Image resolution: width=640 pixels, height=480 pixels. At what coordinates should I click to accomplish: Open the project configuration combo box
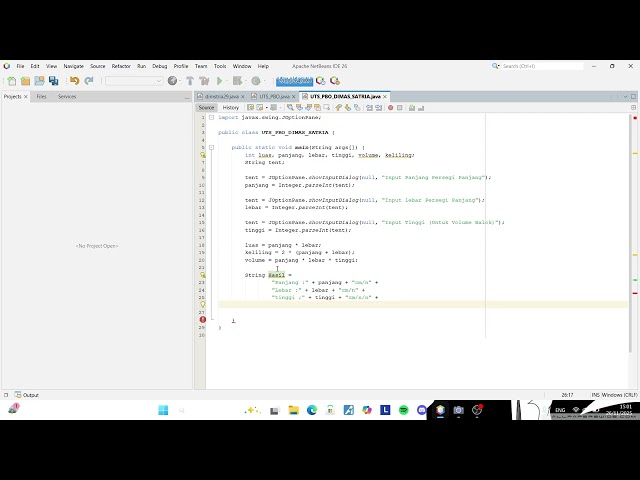[134, 81]
